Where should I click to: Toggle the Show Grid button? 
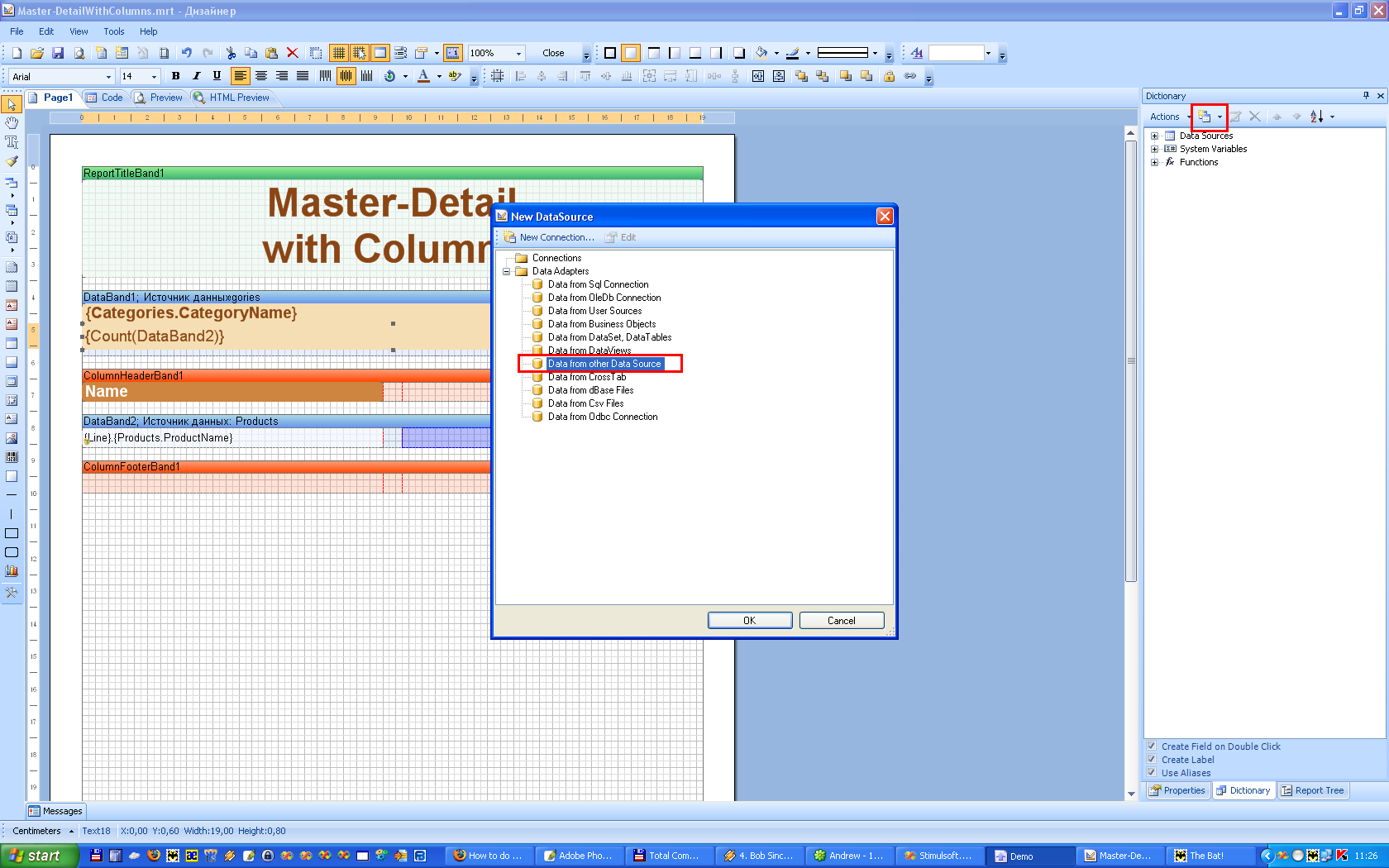click(x=339, y=53)
